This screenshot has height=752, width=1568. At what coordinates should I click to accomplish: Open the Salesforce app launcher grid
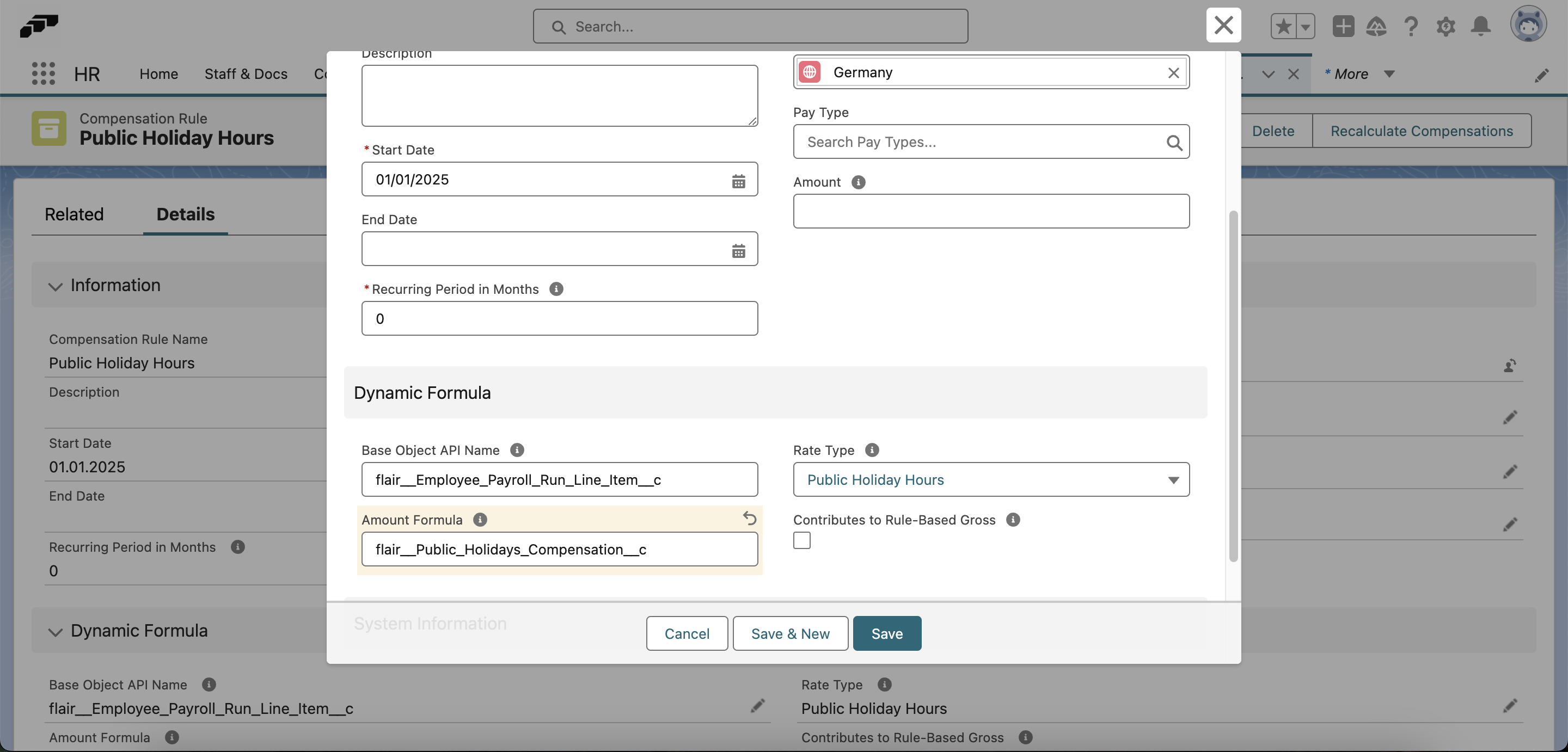pyautogui.click(x=42, y=73)
